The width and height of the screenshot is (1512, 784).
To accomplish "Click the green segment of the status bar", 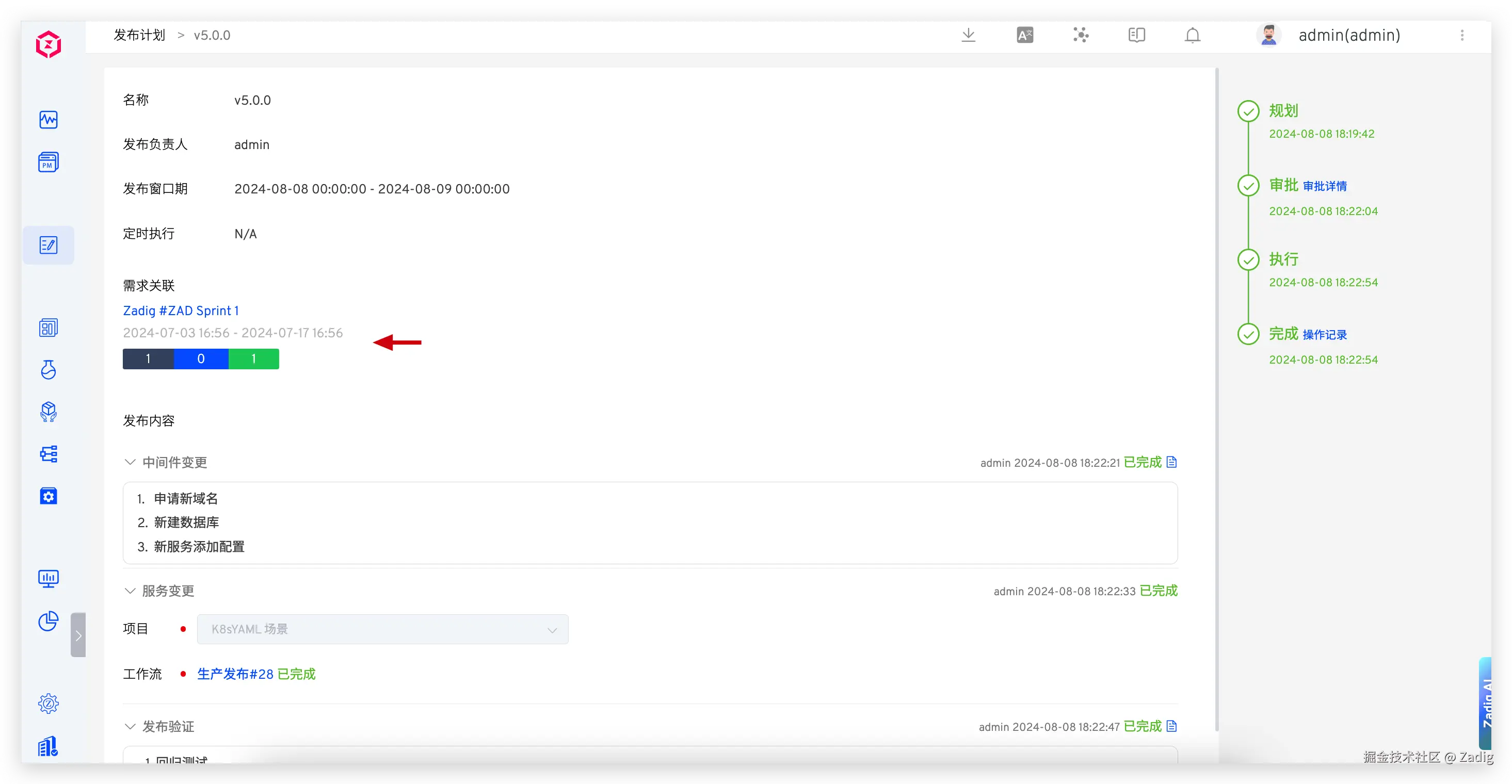I will click(253, 358).
